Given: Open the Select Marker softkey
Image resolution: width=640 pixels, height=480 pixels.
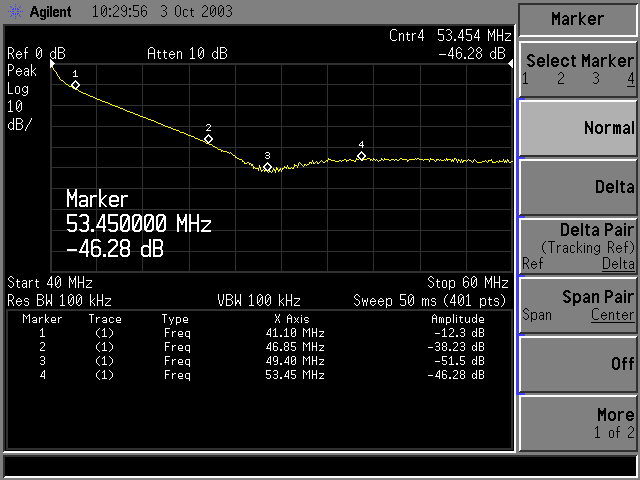Looking at the screenshot, I should tap(578, 70).
